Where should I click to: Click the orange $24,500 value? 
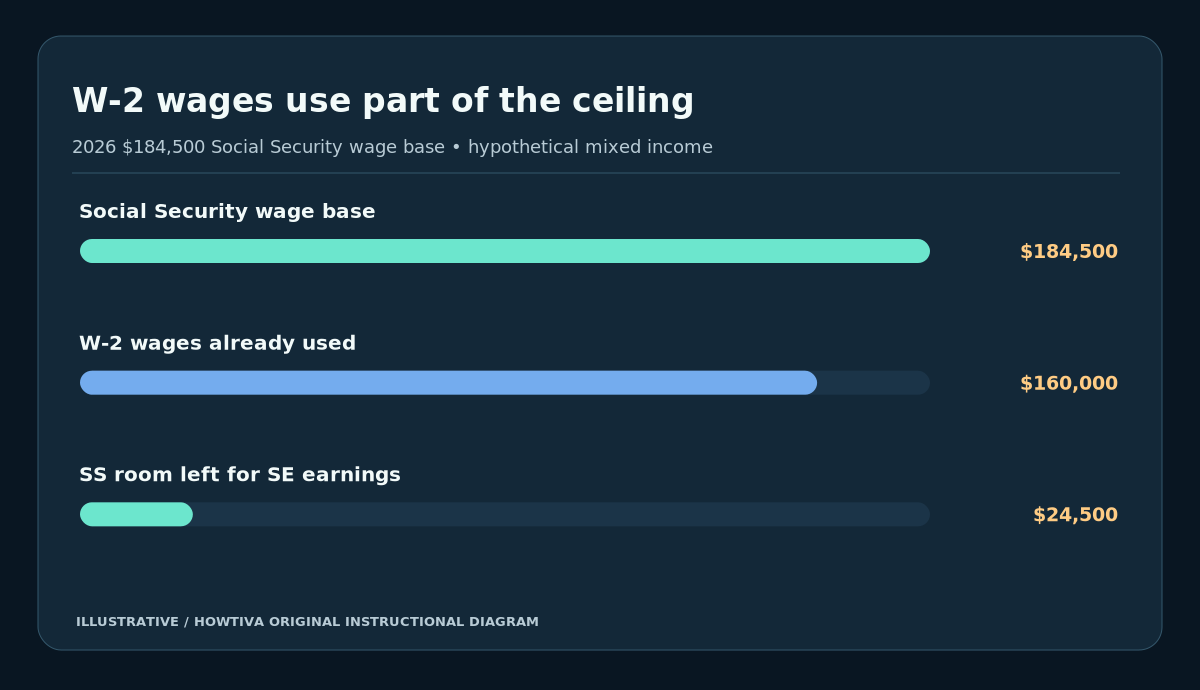pos(1075,515)
